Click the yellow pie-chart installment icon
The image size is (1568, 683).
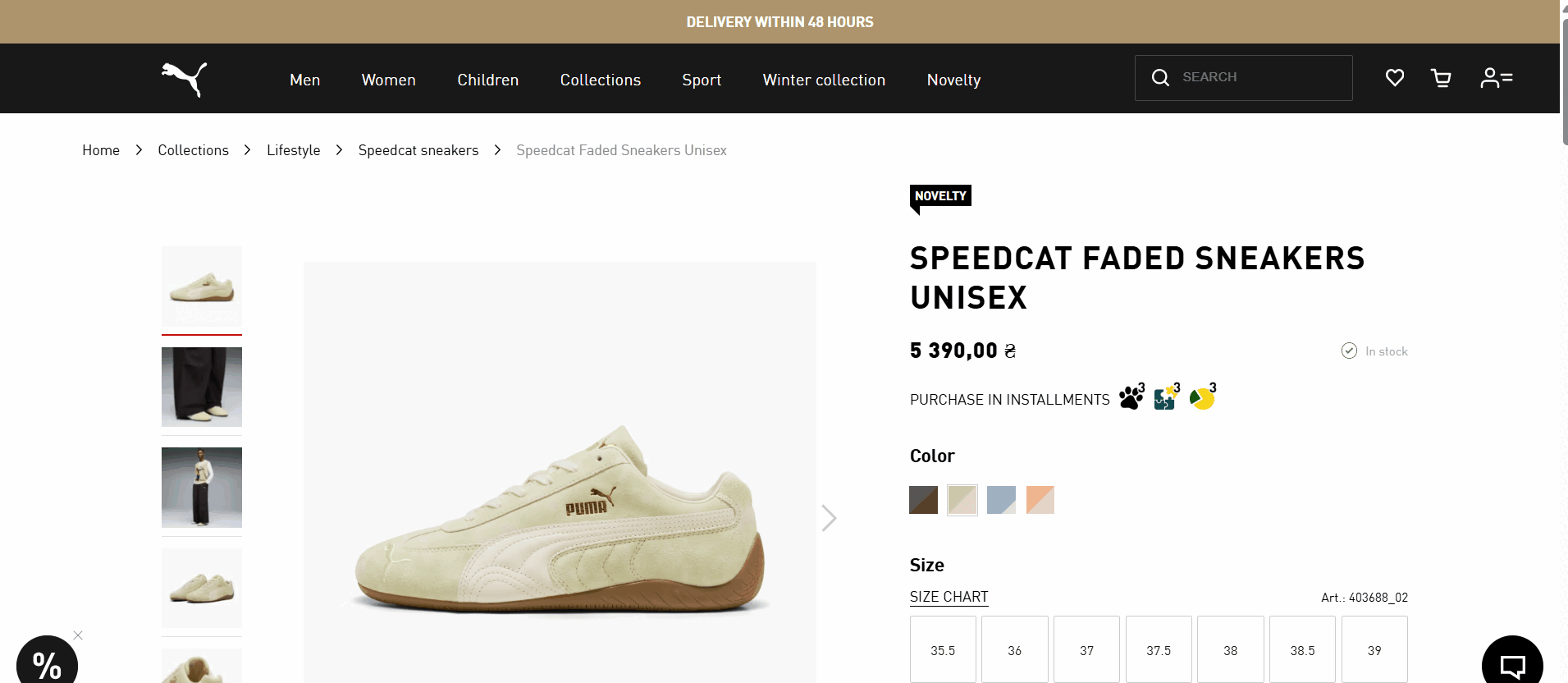[x=1201, y=397]
